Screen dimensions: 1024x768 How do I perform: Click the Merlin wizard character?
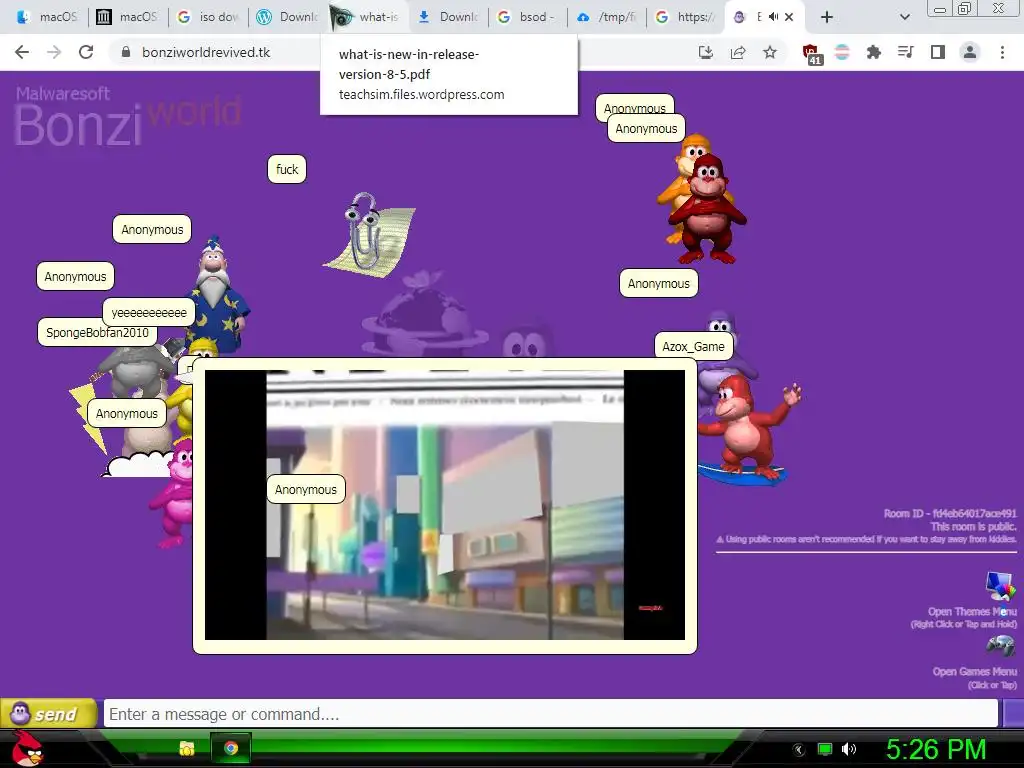217,294
